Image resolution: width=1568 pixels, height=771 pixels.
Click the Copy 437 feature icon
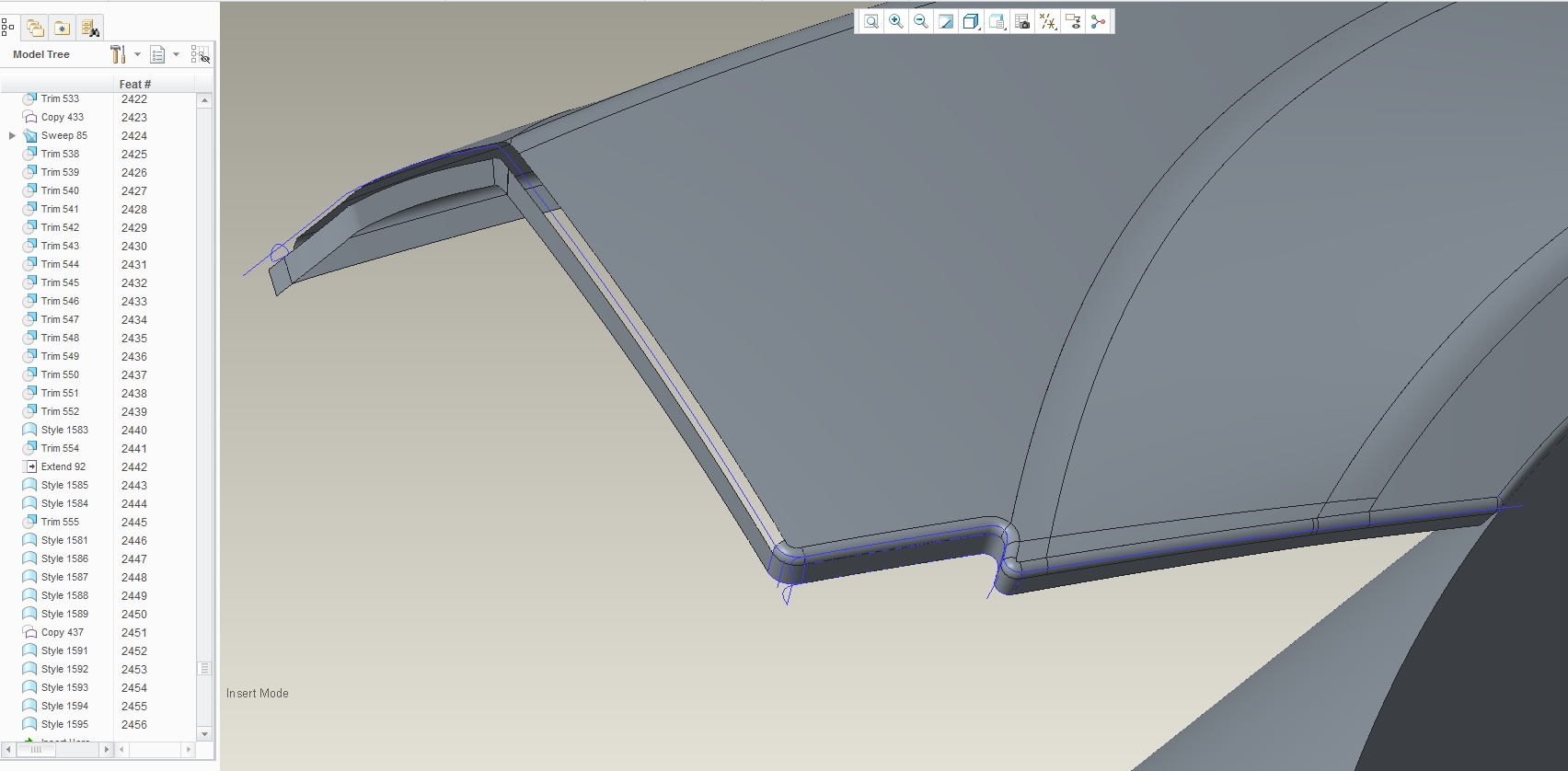[29, 632]
